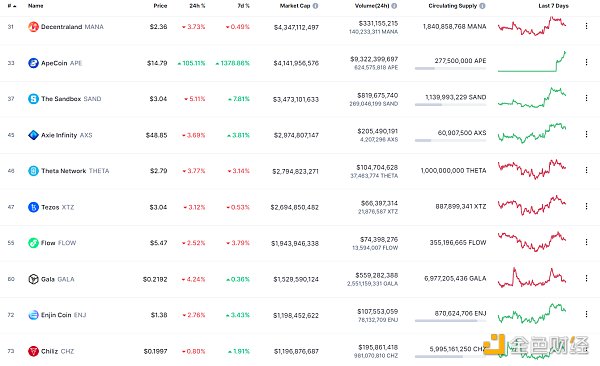Screen dimensions: 600x366
Task: Open the Circulating Supply info tooltip icon
Action: 482,6
